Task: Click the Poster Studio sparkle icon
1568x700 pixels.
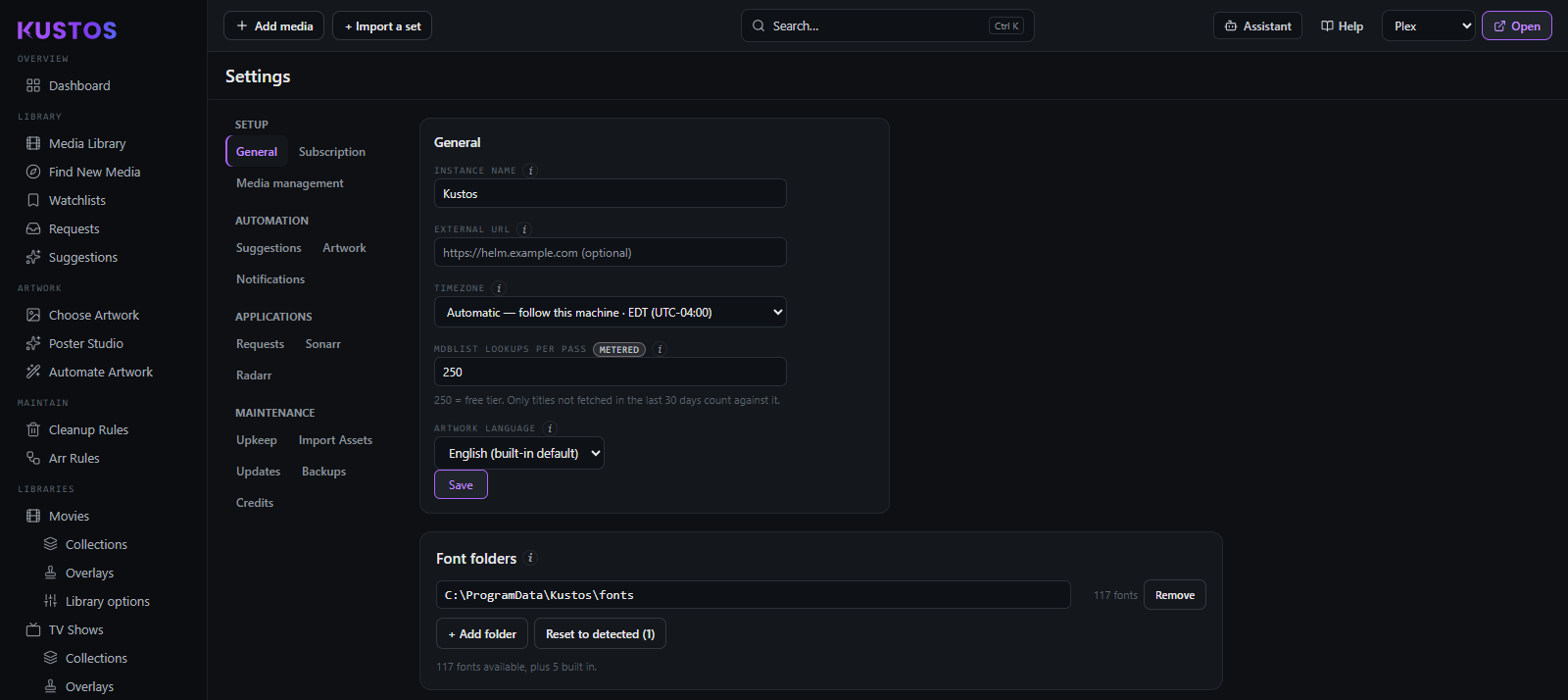Action: click(33, 343)
